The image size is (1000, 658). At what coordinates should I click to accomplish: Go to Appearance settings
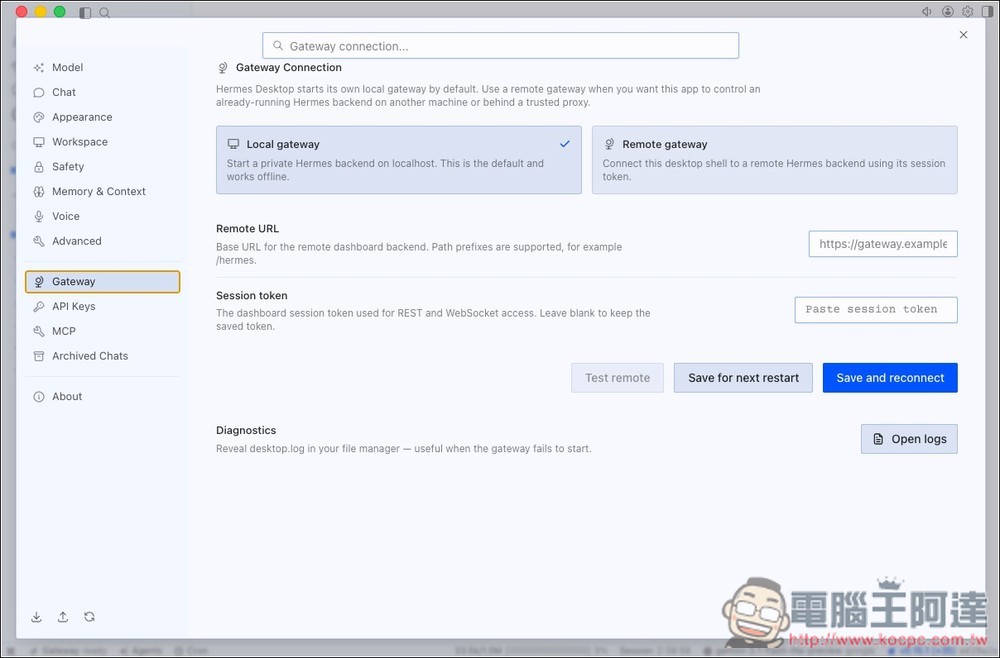coord(102,117)
